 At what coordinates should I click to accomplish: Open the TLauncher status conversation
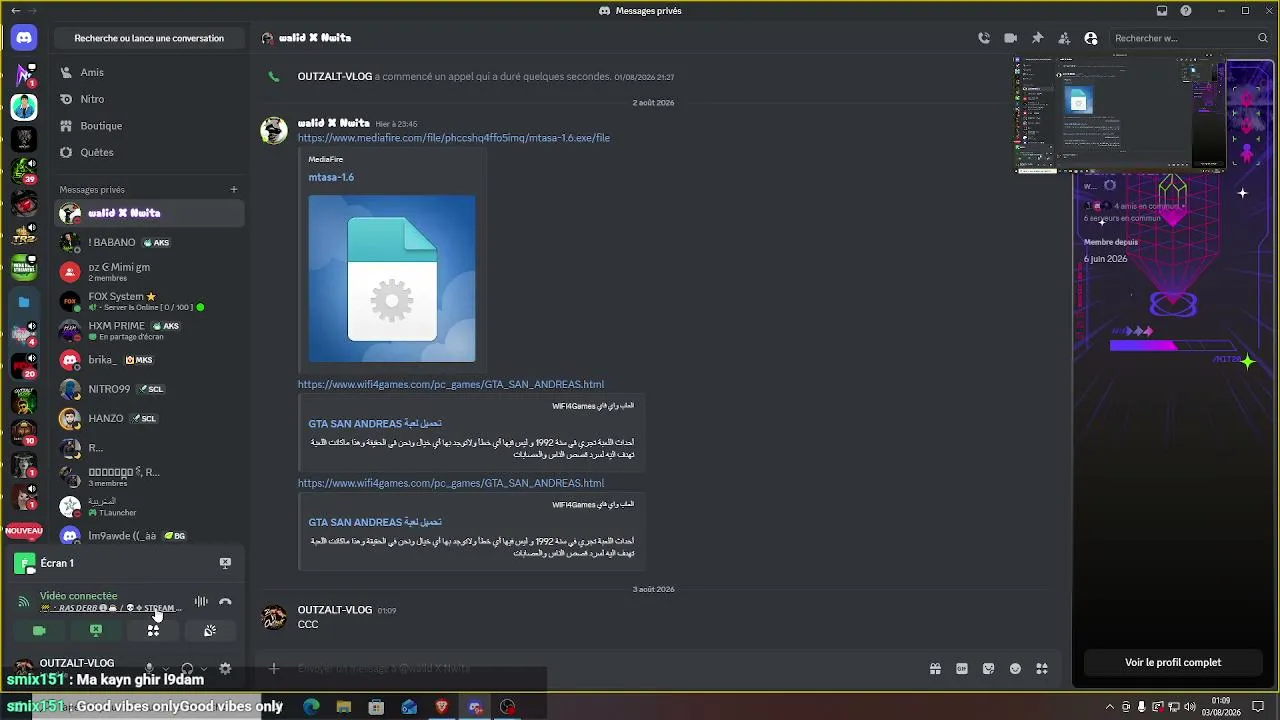tap(149, 506)
